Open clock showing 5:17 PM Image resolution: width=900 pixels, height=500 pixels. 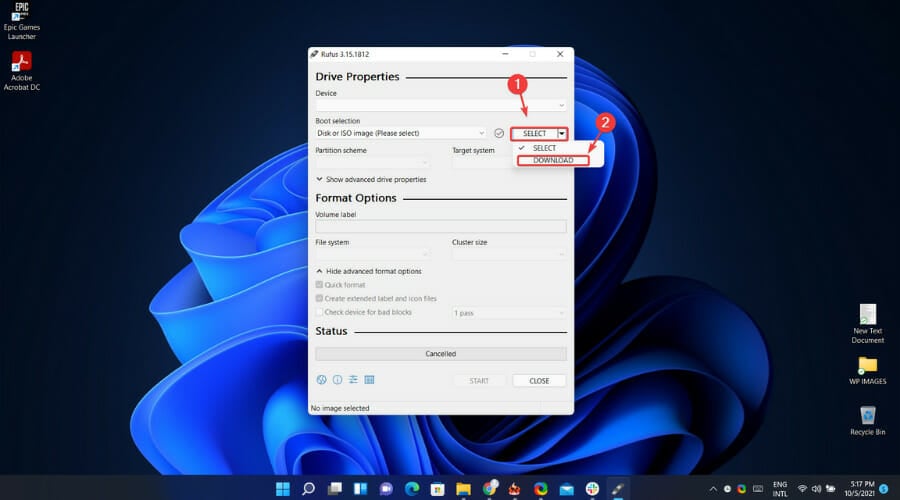pos(859,489)
